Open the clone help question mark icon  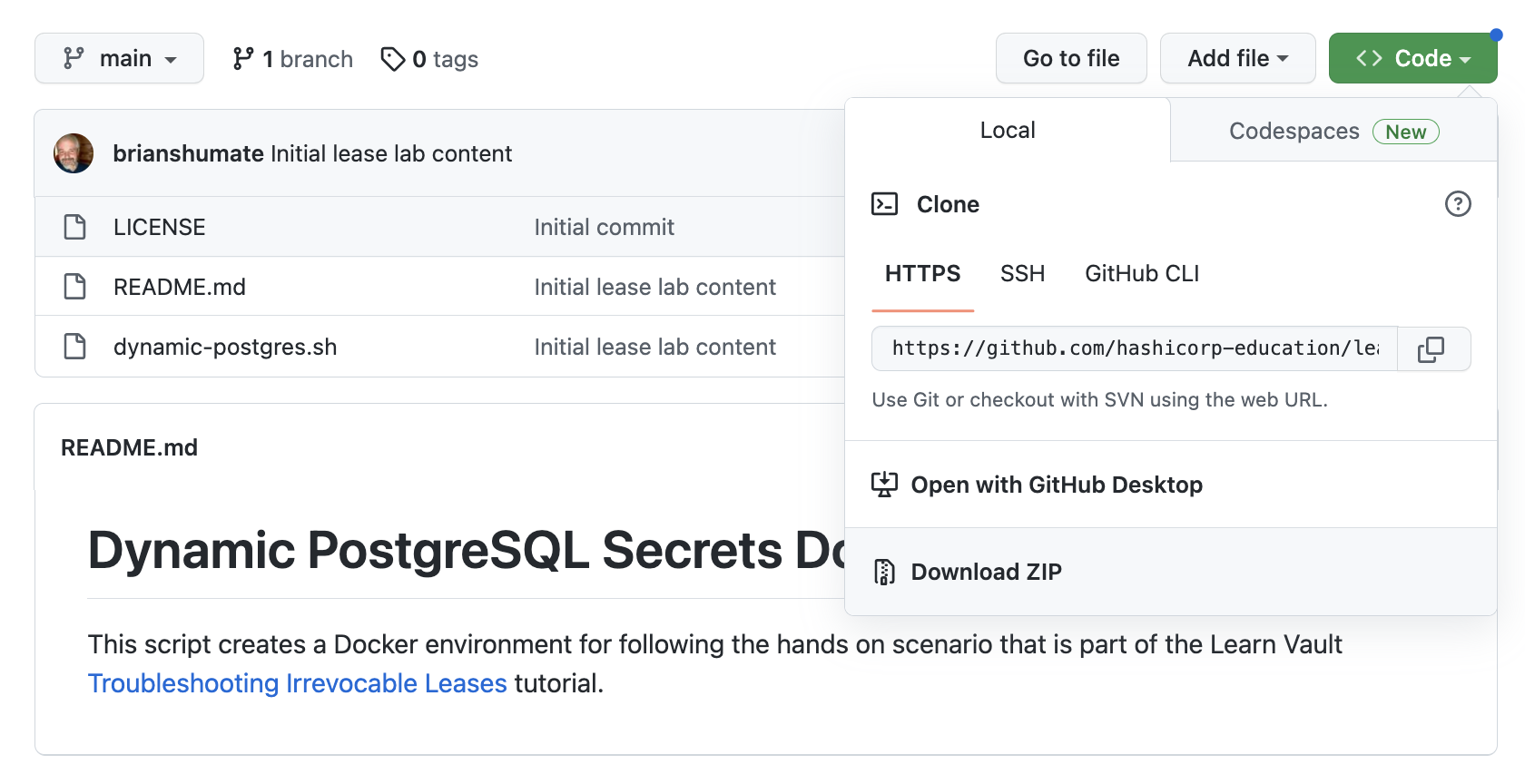(1458, 204)
